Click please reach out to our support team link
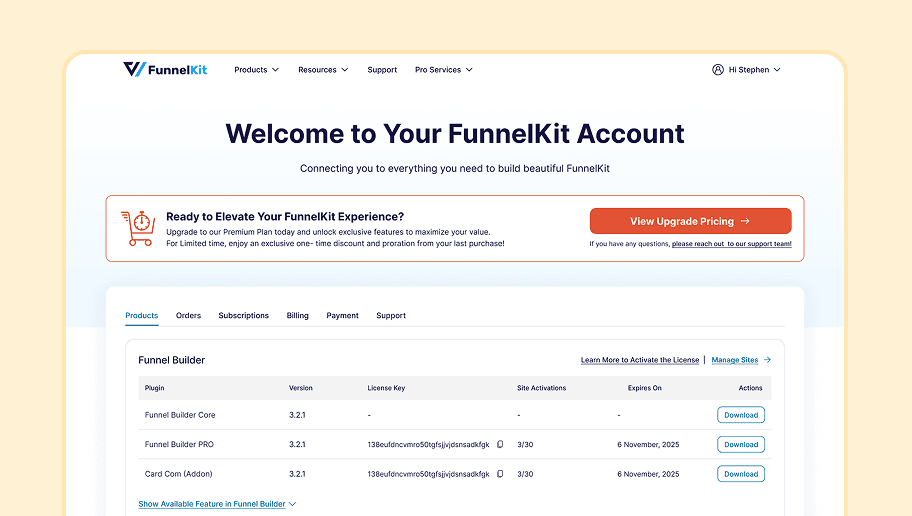Viewport: 912px width, 516px height. coord(732,244)
